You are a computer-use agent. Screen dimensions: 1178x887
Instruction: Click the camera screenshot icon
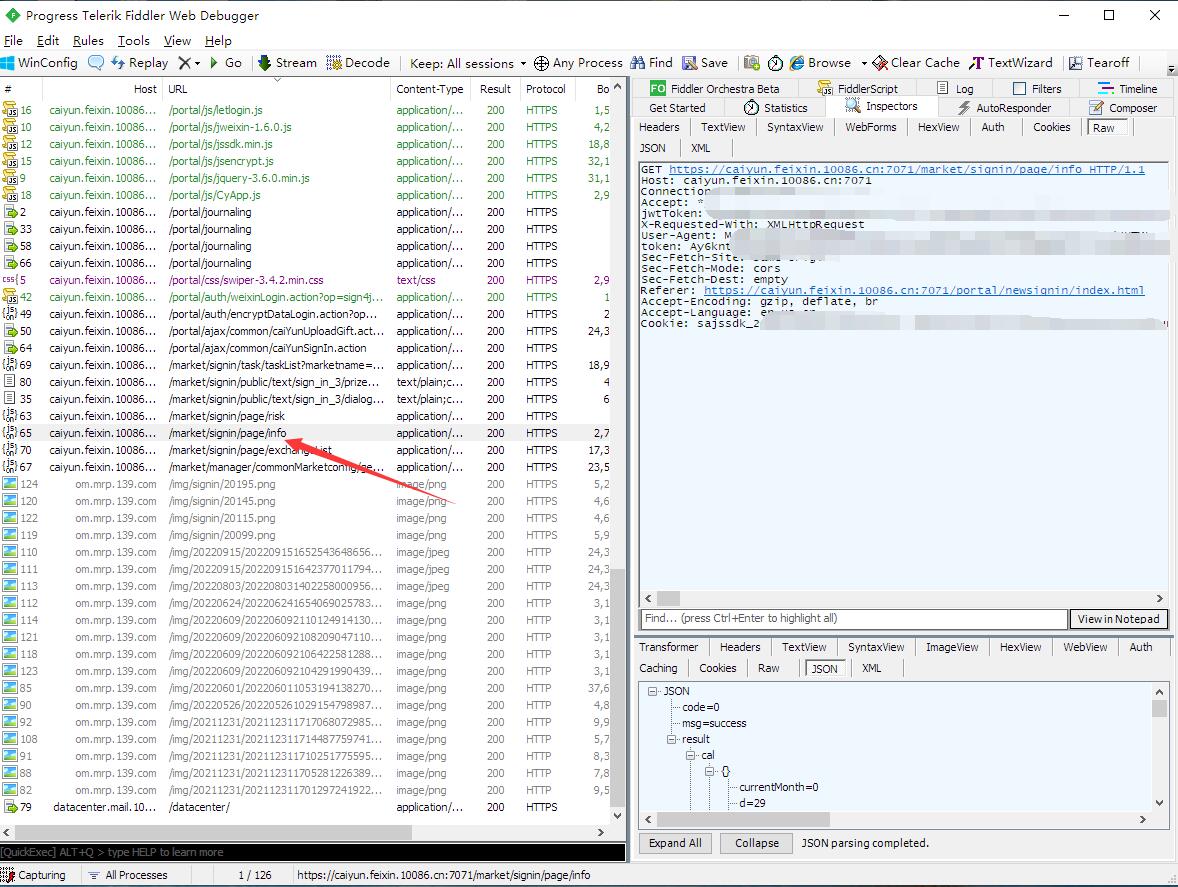coord(752,63)
